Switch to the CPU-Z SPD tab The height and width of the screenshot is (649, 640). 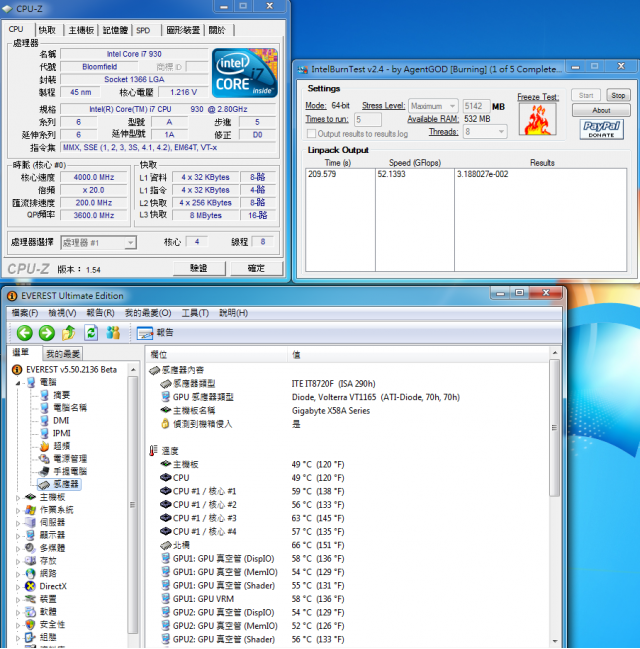[x=143, y=30]
